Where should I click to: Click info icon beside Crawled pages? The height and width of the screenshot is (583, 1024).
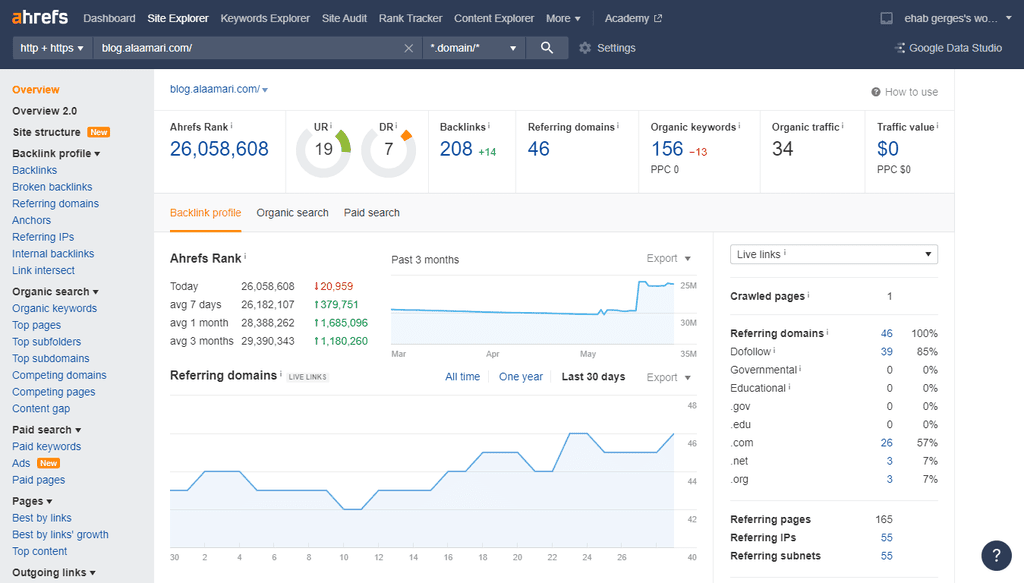click(x=808, y=294)
